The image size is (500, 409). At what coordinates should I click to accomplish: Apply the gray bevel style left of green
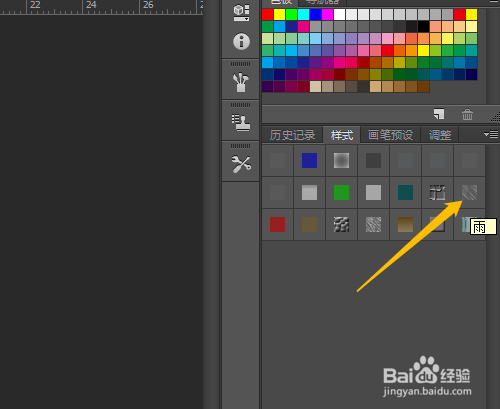[309, 192]
